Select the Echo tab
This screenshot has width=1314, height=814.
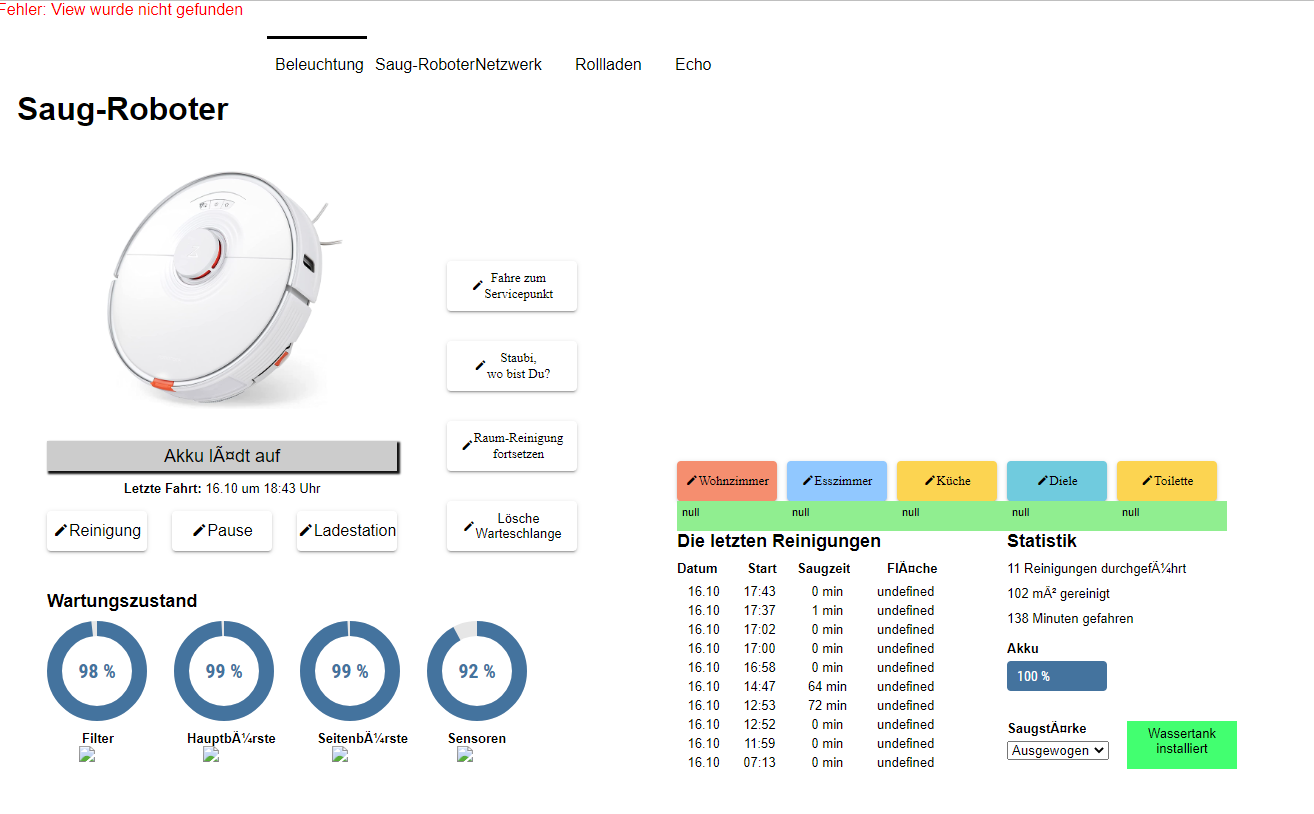pyautogui.click(x=693, y=64)
